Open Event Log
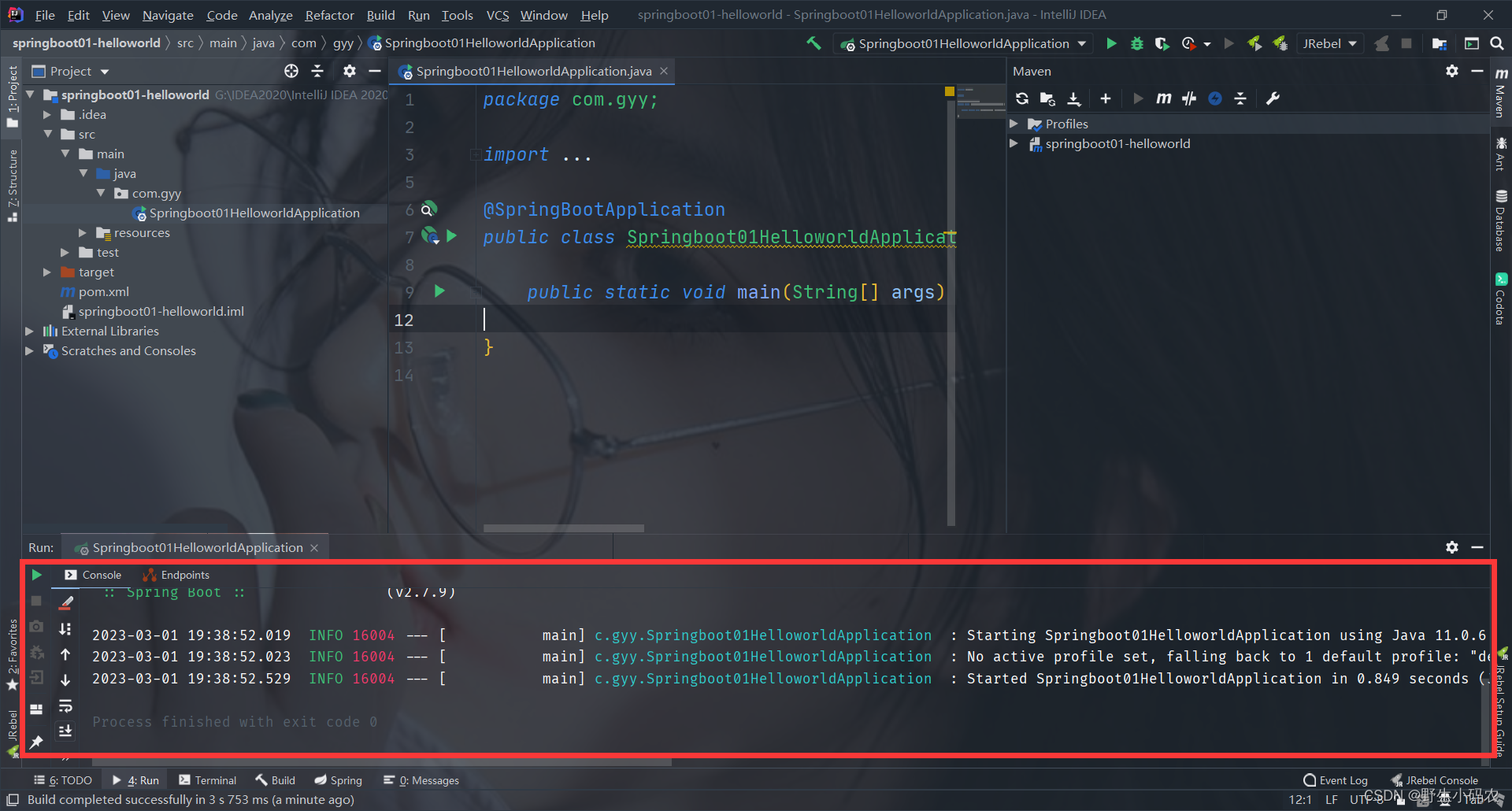The image size is (1512, 811). tap(1336, 780)
